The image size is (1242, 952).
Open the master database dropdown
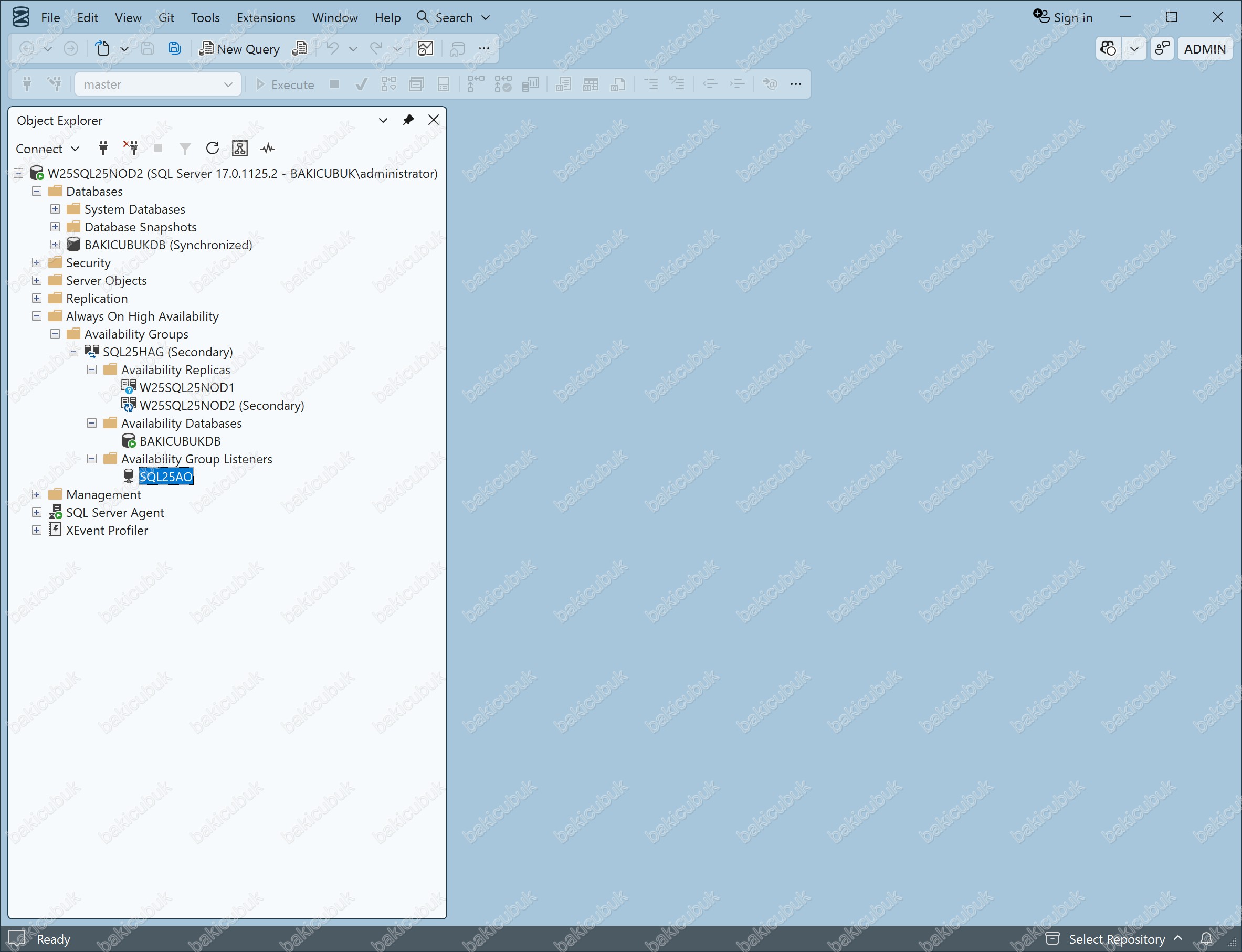tap(158, 84)
